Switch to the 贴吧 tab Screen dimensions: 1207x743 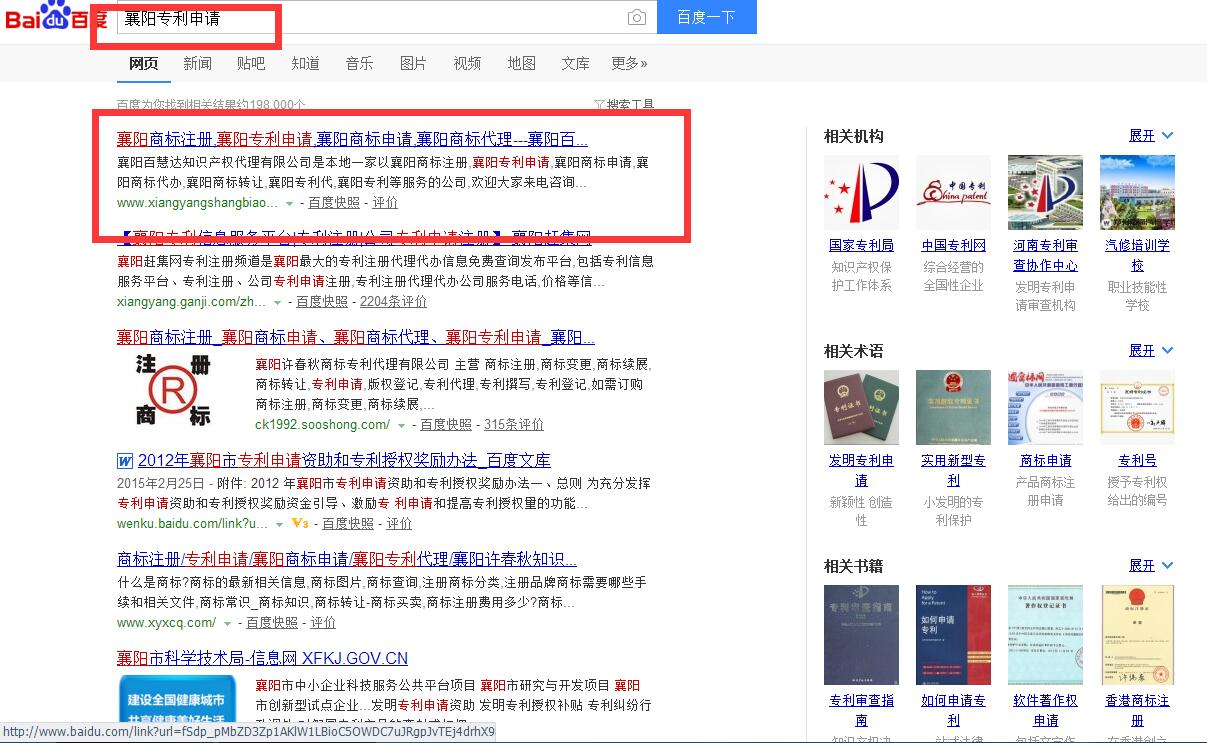[251, 63]
